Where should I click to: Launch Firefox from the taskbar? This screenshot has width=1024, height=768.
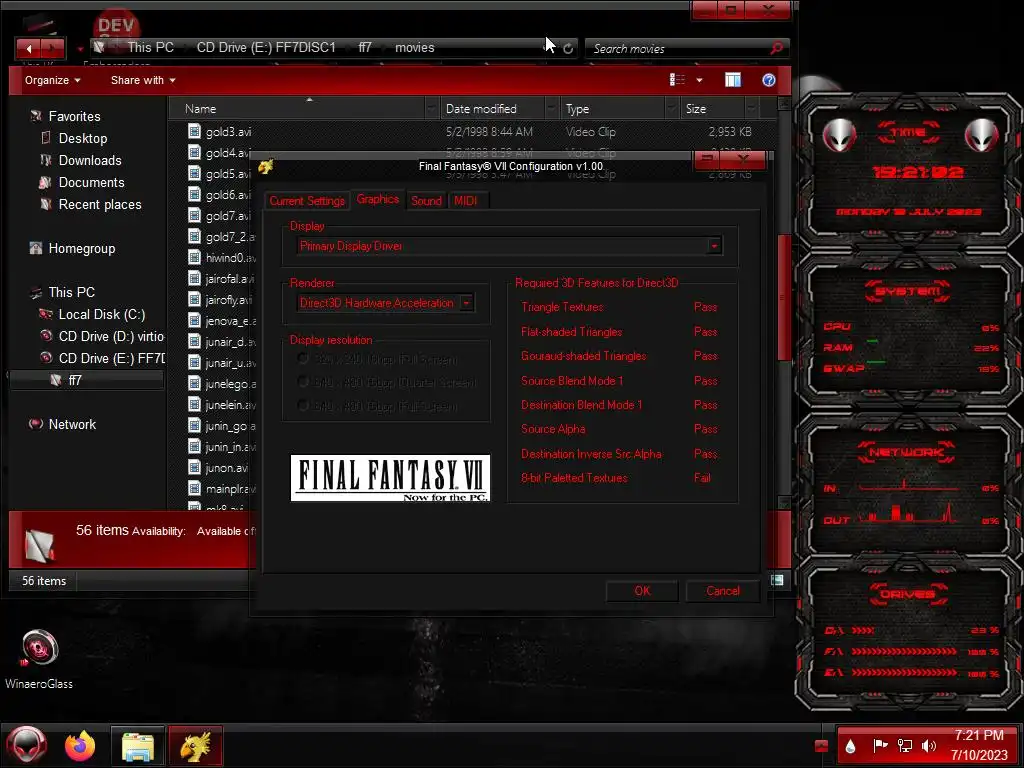pos(80,746)
